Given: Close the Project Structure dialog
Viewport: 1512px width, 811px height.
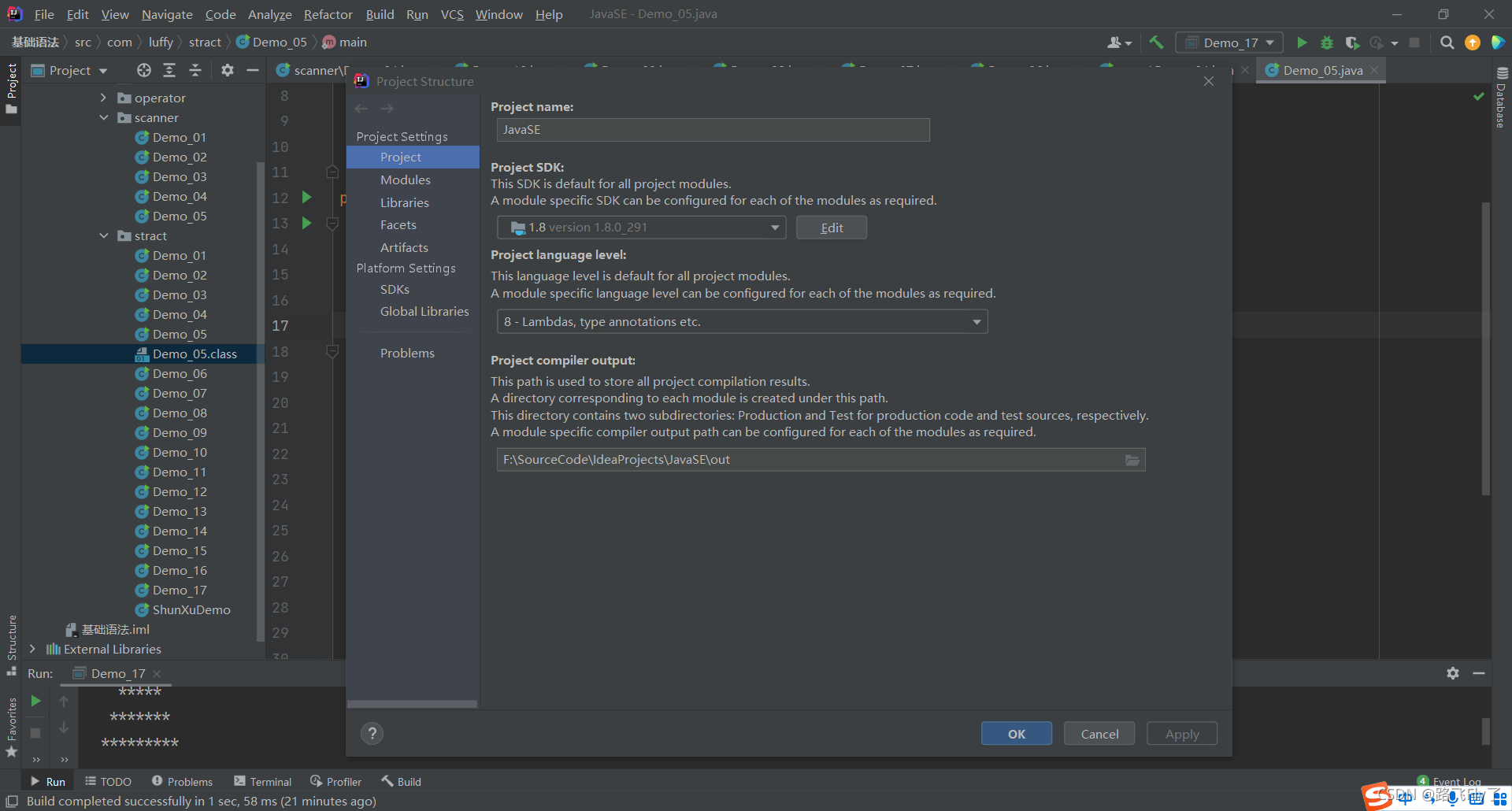Looking at the screenshot, I should coord(1209,81).
